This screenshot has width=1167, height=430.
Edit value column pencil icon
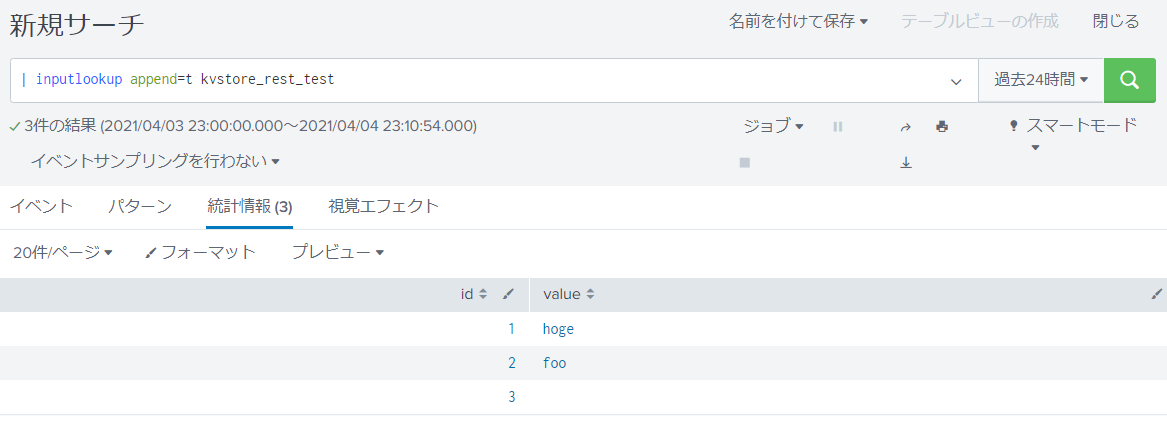tap(1156, 295)
